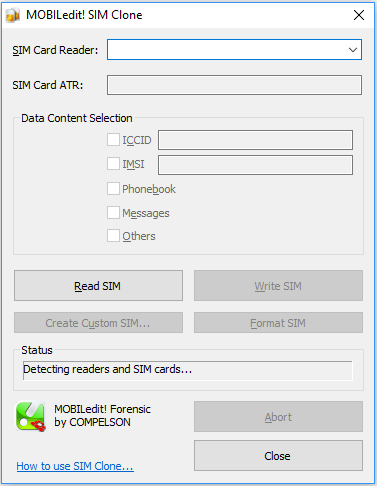Enable the Phonebook checkbox
This screenshot has height=486, width=377.
coord(113,188)
